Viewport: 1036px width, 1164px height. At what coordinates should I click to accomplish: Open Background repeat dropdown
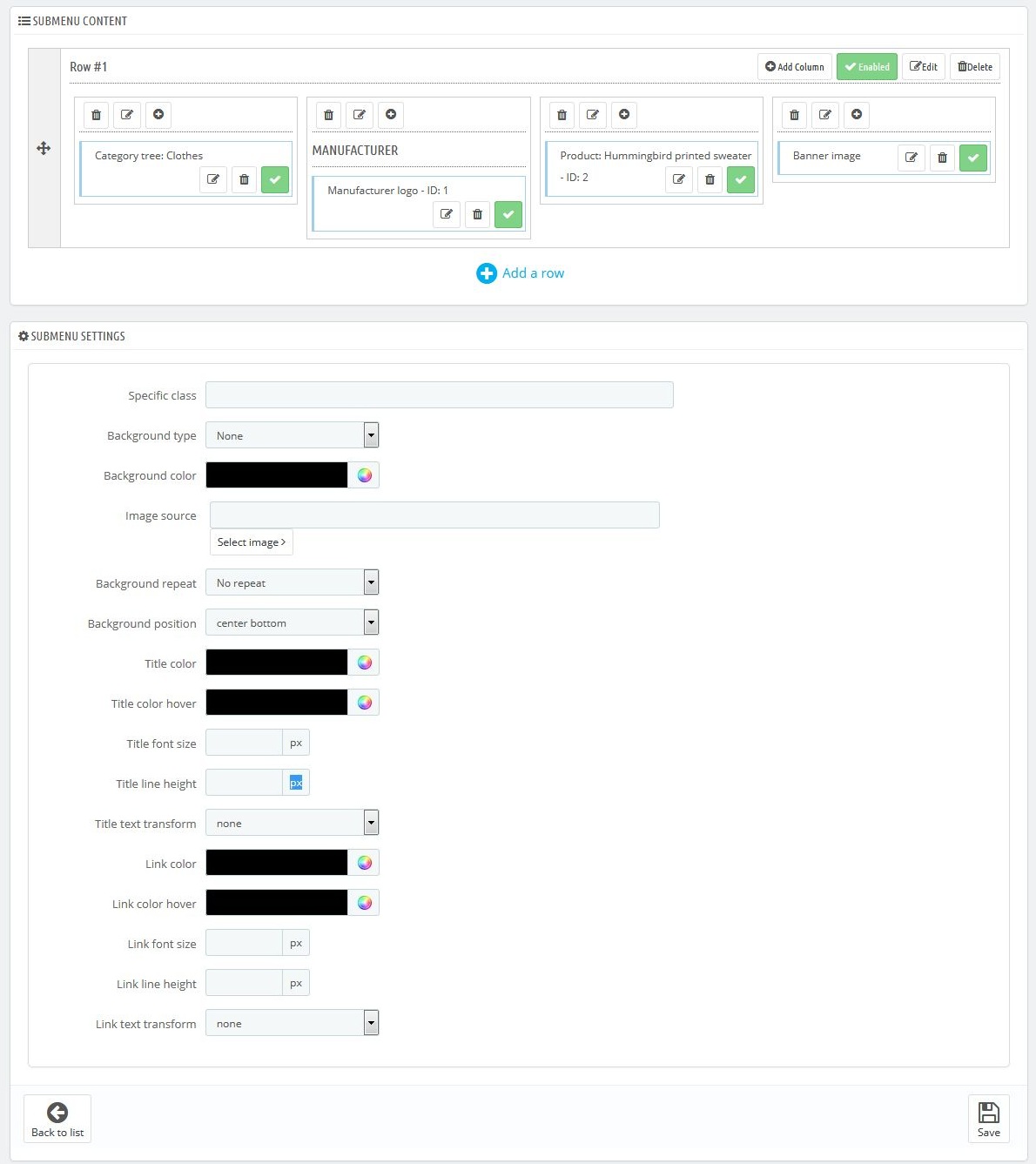293,582
